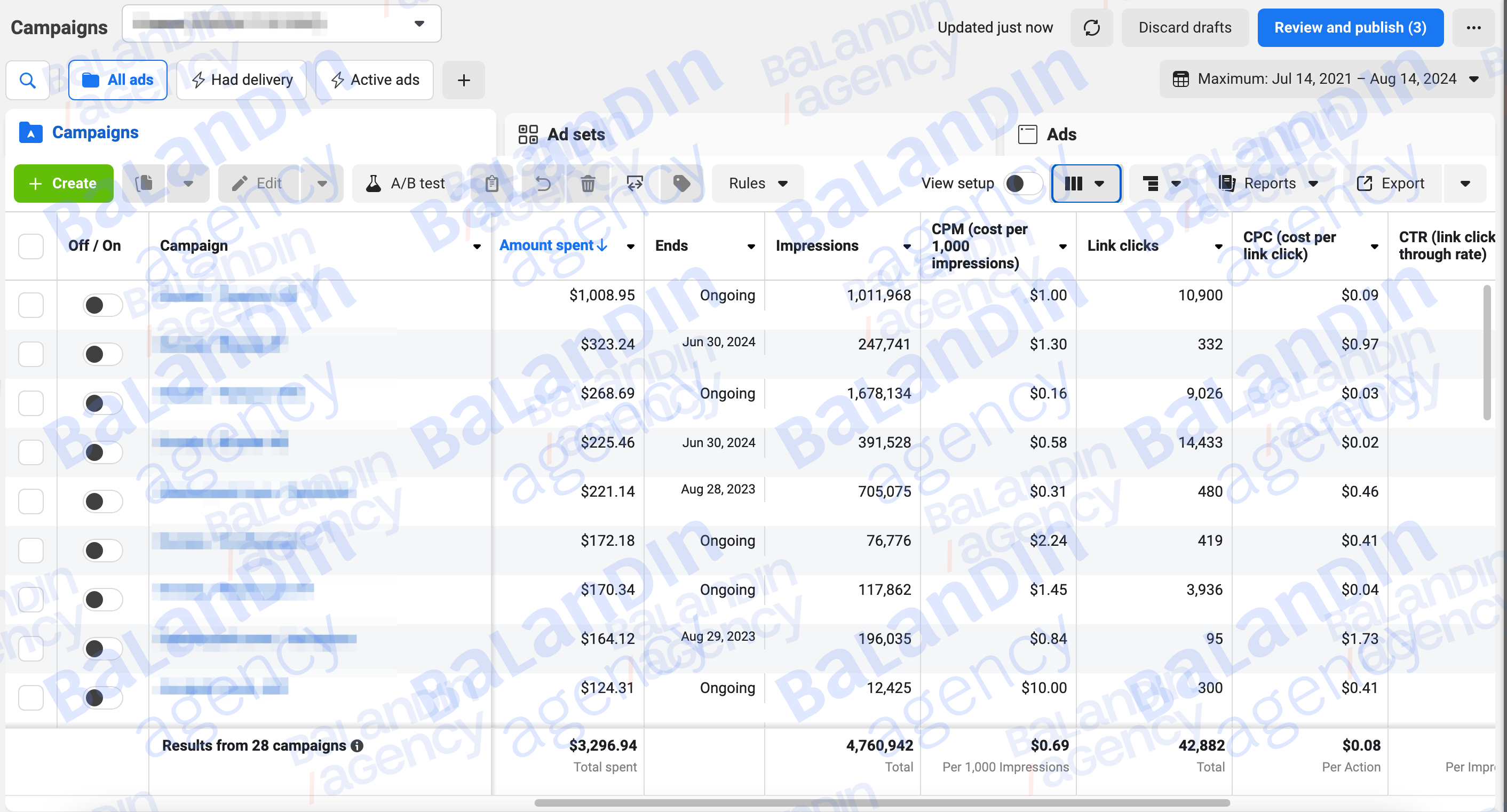Click the A/B test button
This screenshot has height=812, width=1507.
pos(406,183)
